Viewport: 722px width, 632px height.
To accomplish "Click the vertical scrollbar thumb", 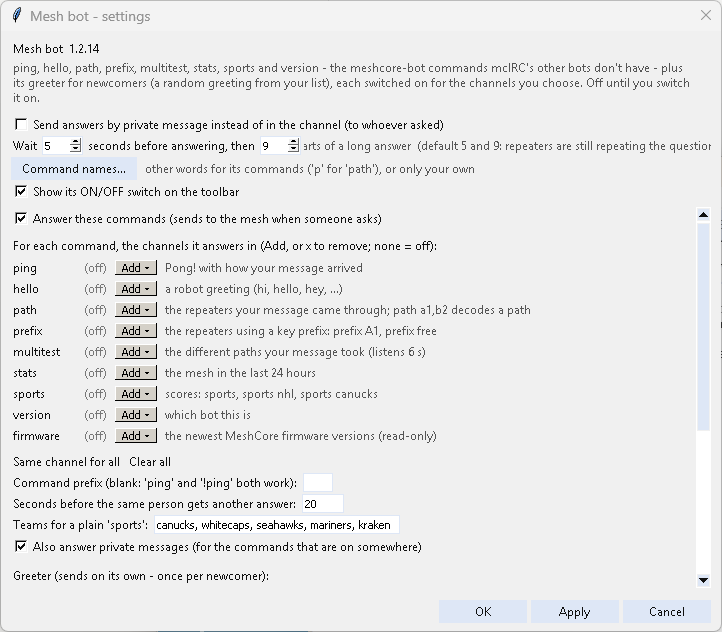I will coord(703,326).
